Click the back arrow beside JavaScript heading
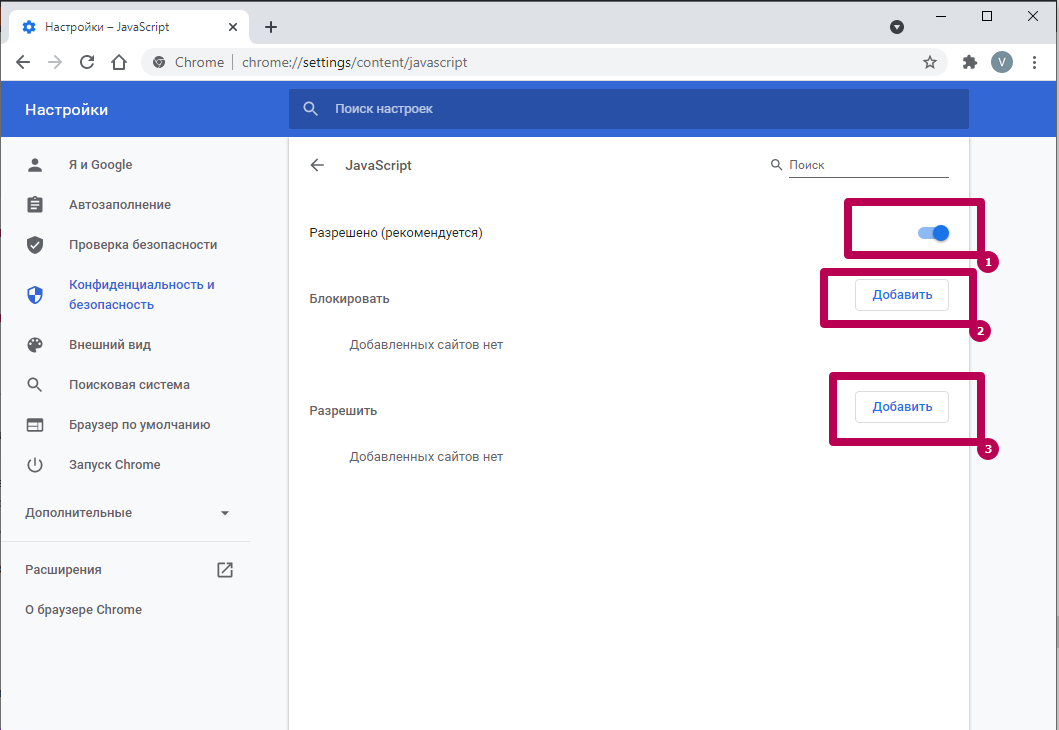Image resolution: width=1059 pixels, height=730 pixels. [x=317, y=165]
